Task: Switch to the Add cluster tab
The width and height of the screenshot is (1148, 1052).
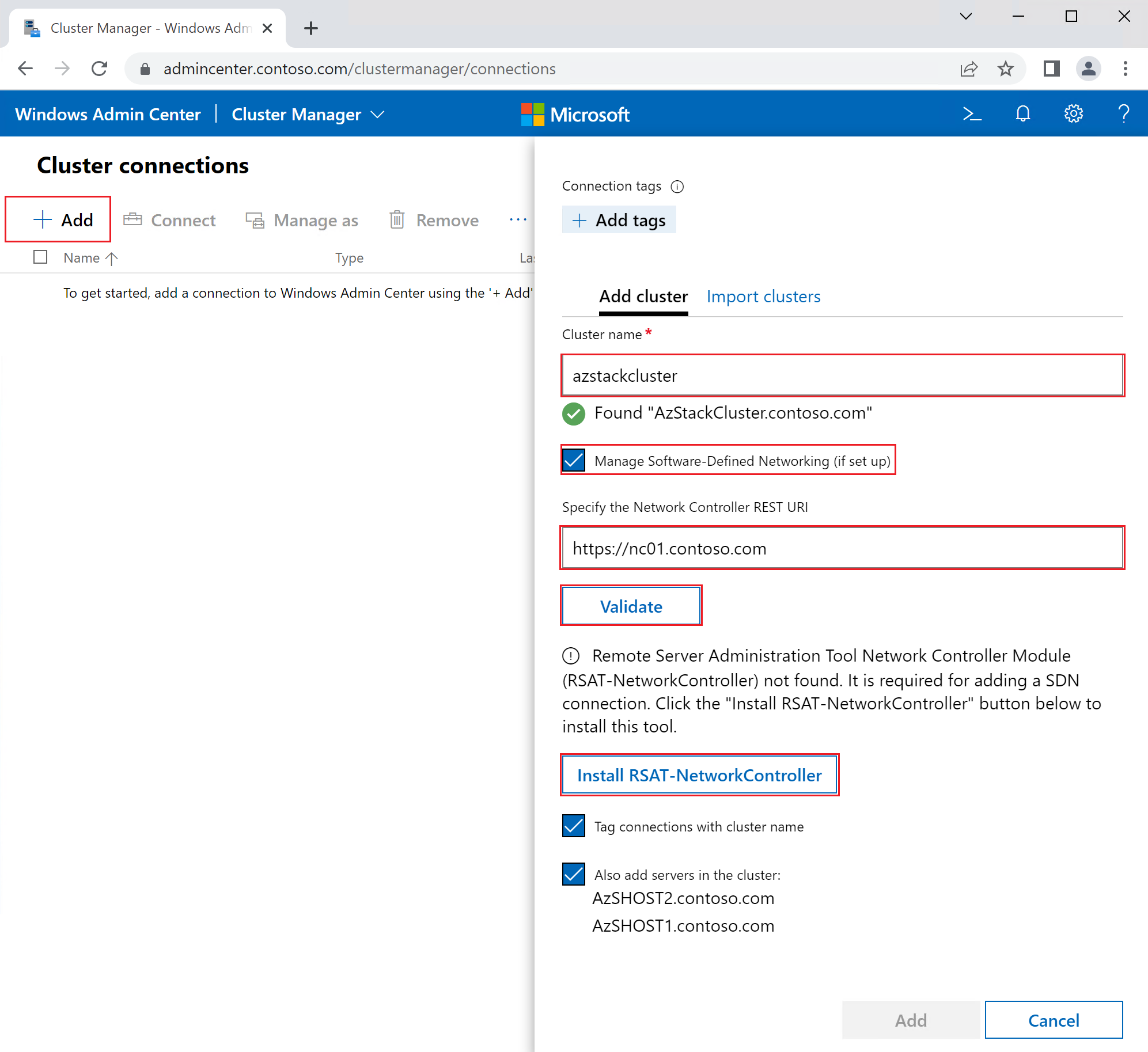Action: (643, 297)
